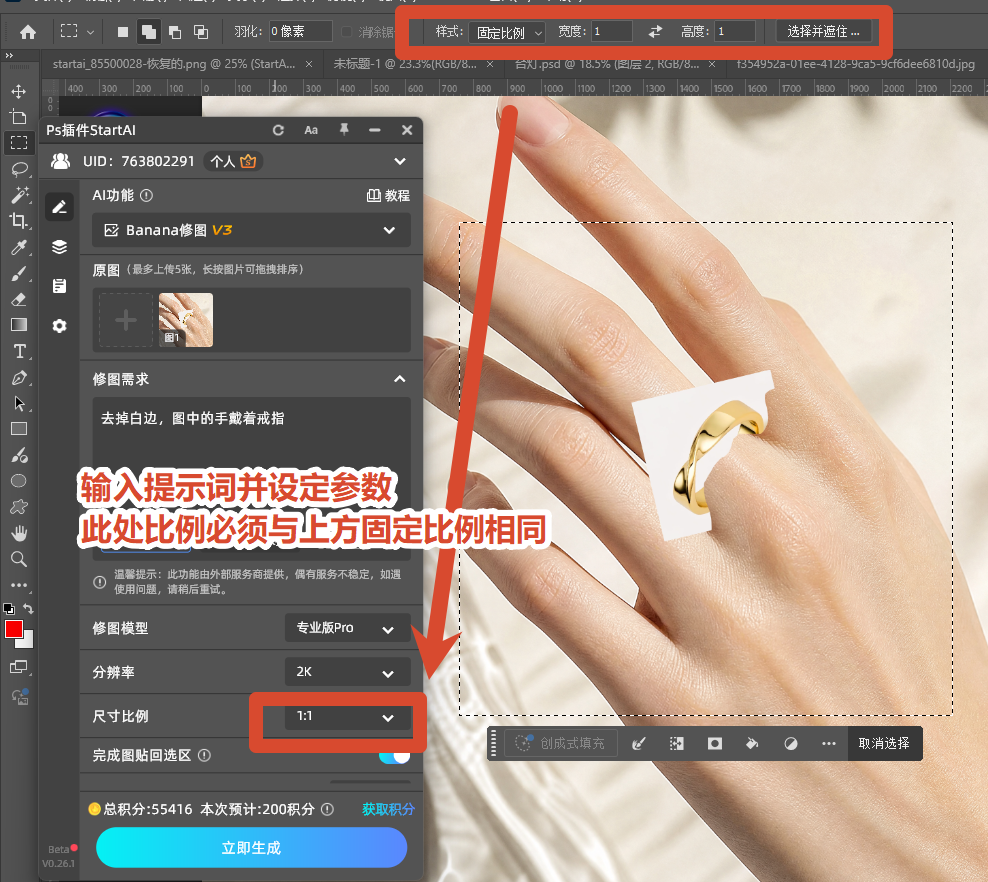Open 分辨率 2K dropdown
Screen dimensions: 988x882
347,672
